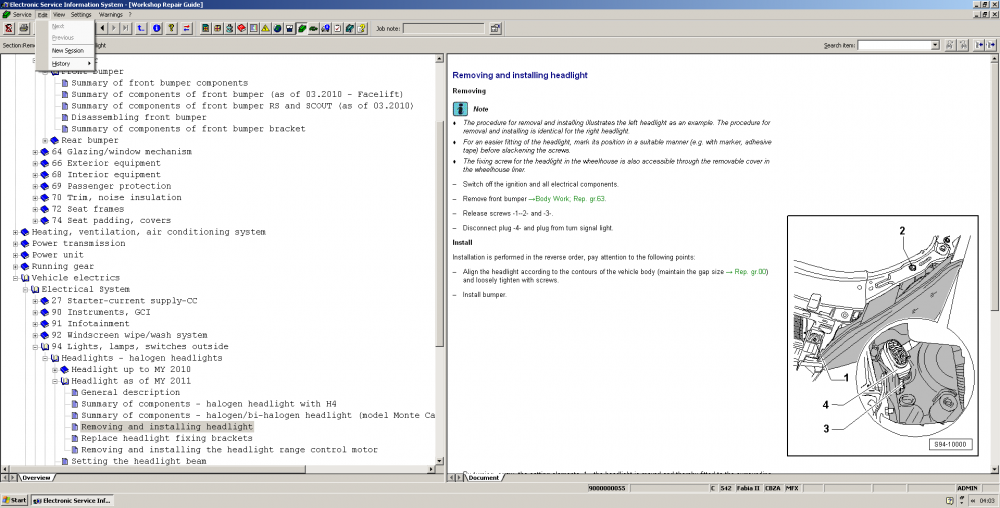Click Electronic Service Inf... taskbar button
Viewport: 1000px width, 508px height.
(72, 500)
